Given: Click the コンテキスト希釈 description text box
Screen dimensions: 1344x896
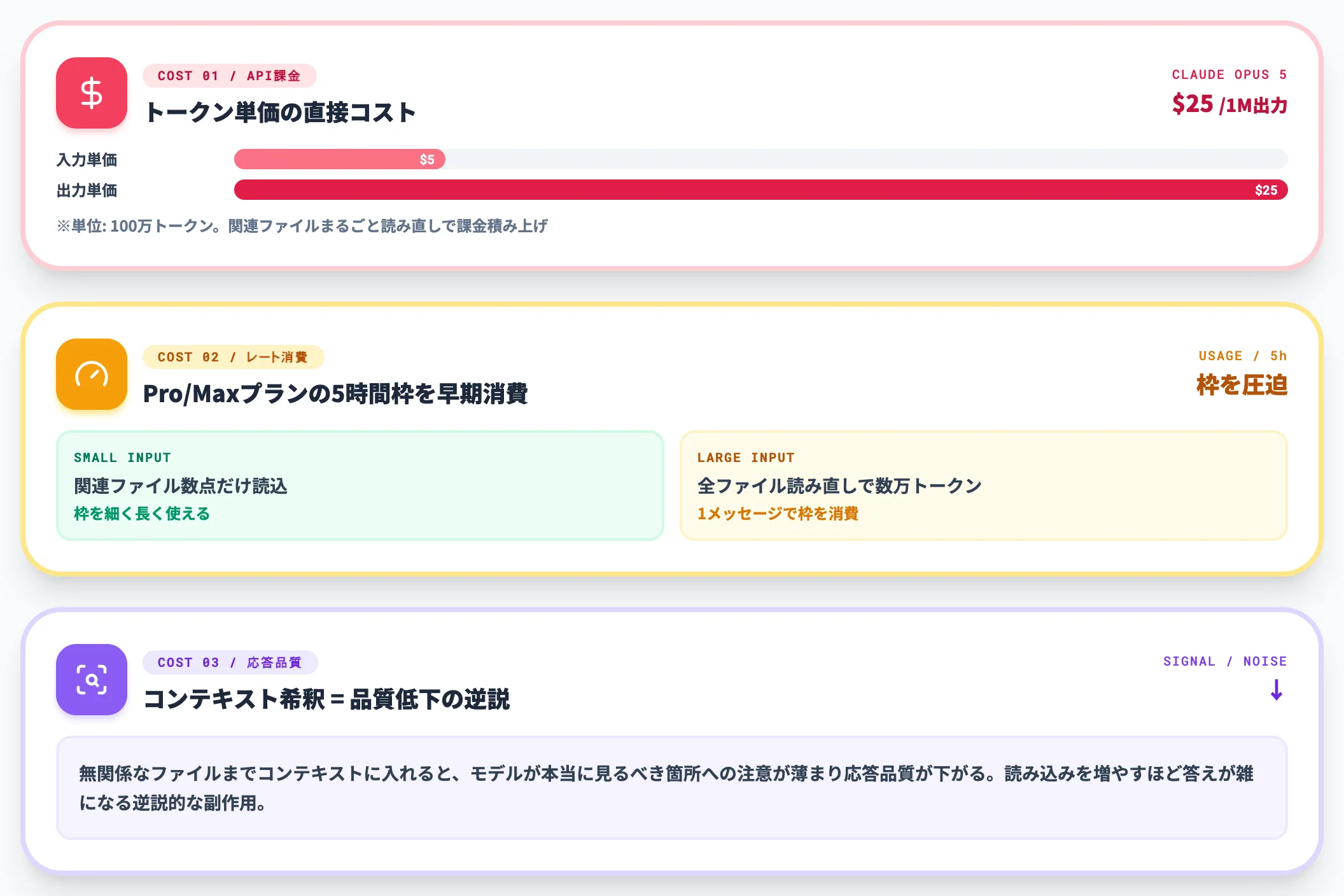Looking at the screenshot, I should (x=671, y=788).
